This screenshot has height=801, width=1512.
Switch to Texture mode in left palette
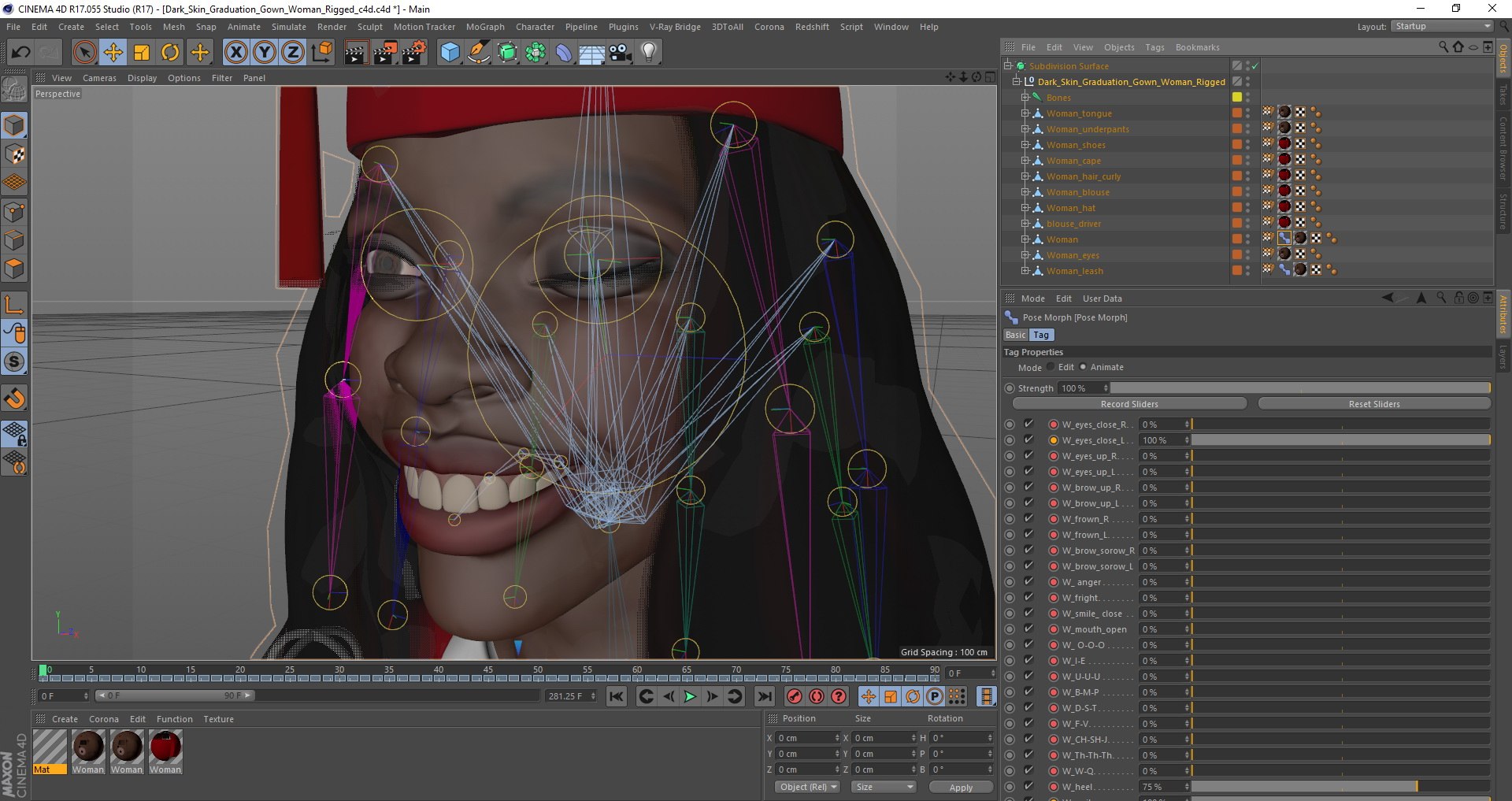[15, 154]
